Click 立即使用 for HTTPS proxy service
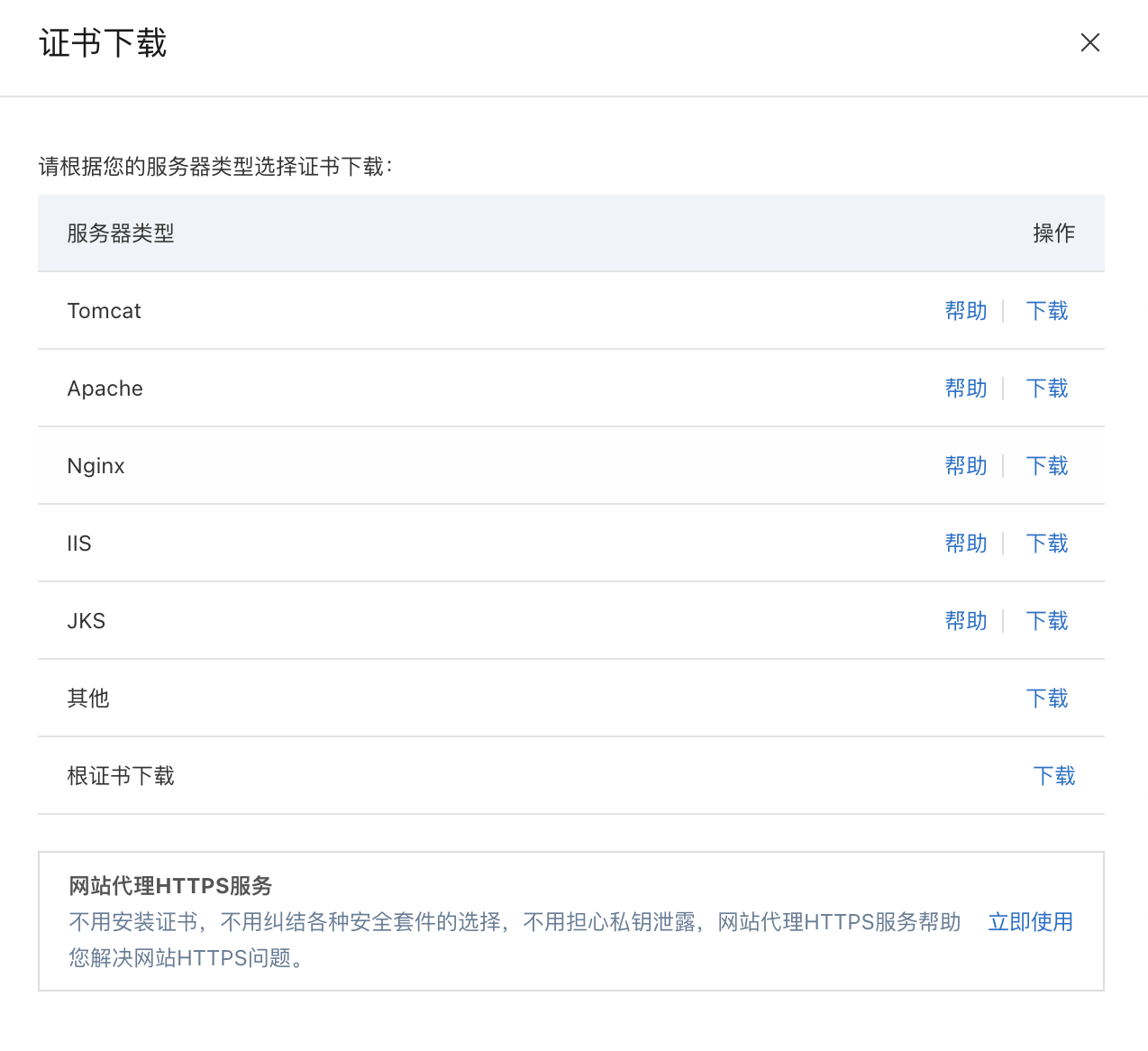Image resolution: width=1148 pixels, height=1051 pixels. click(1030, 922)
